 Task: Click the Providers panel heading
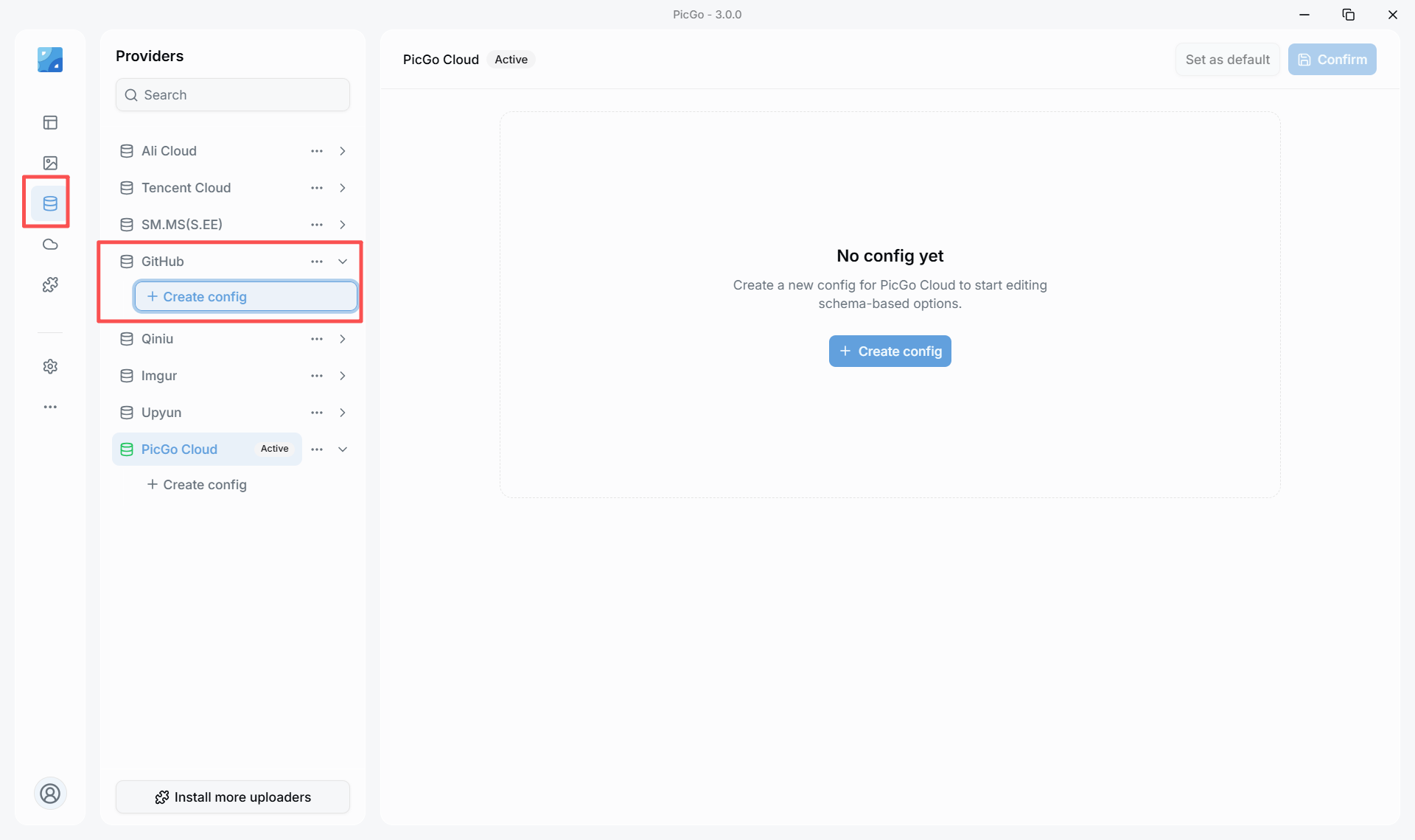(x=150, y=56)
